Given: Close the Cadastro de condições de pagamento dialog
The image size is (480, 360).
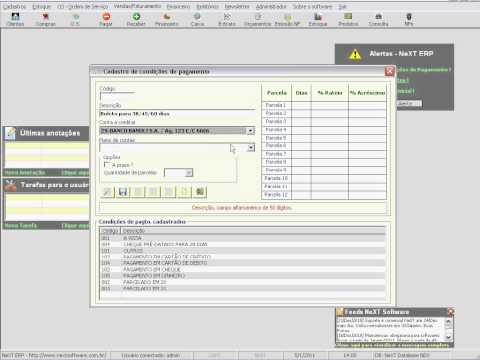Looking at the screenshot, I should pyautogui.click(x=389, y=71).
